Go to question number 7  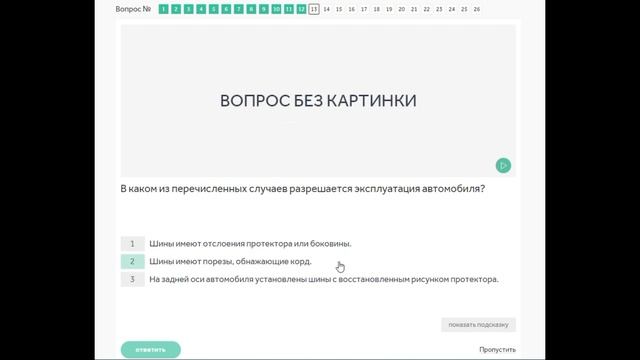tap(239, 9)
